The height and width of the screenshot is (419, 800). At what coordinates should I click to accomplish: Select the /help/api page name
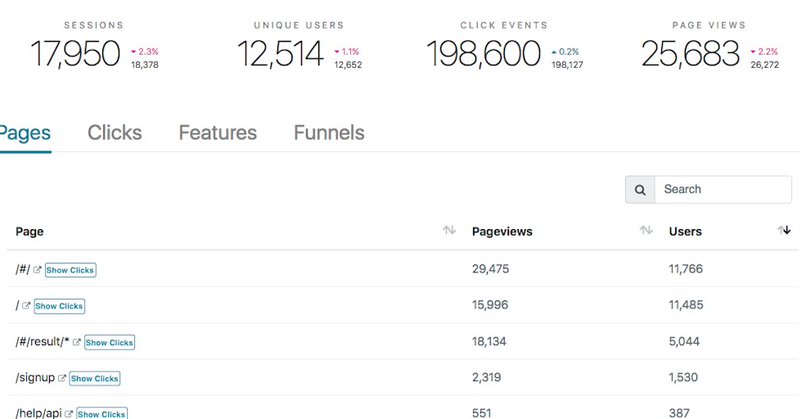pyautogui.click(x=39, y=413)
